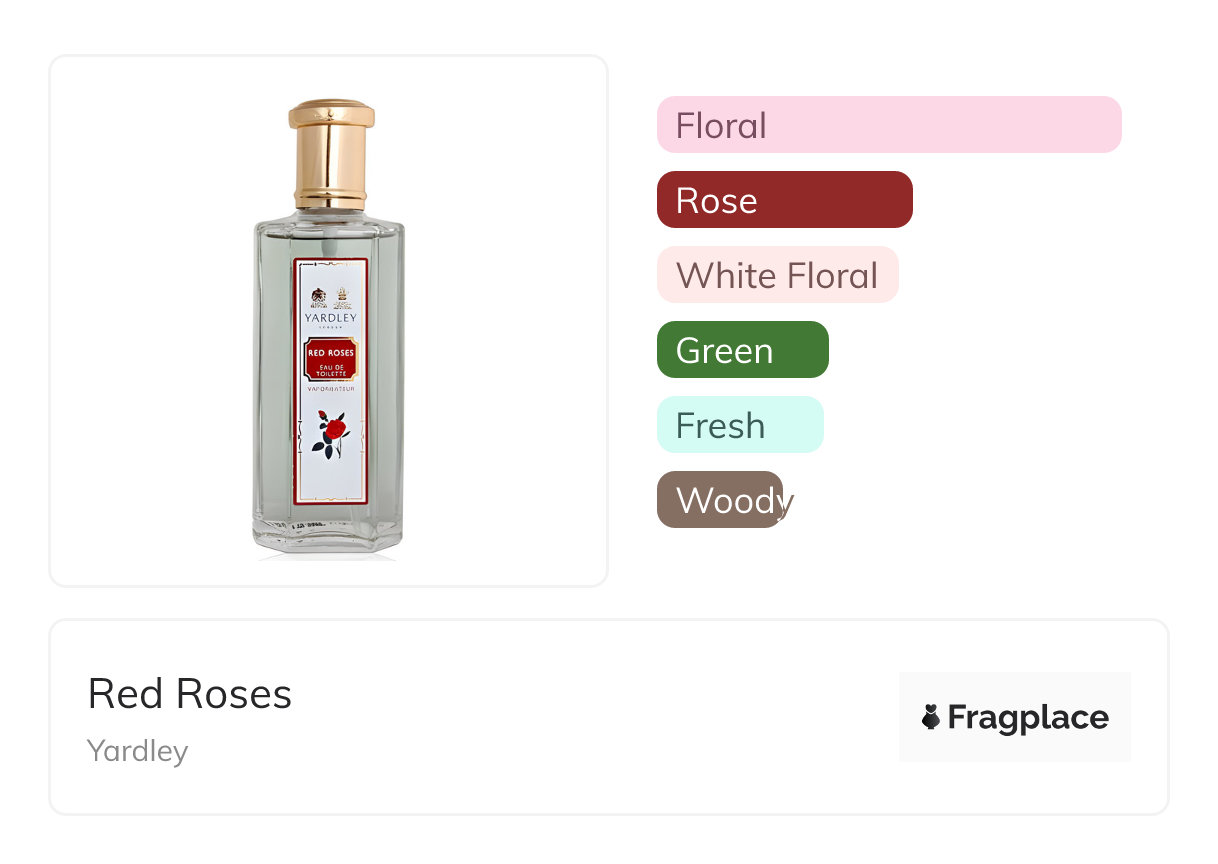
Task: Select the dark red Rose accord bar
Action: click(x=784, y=200)
